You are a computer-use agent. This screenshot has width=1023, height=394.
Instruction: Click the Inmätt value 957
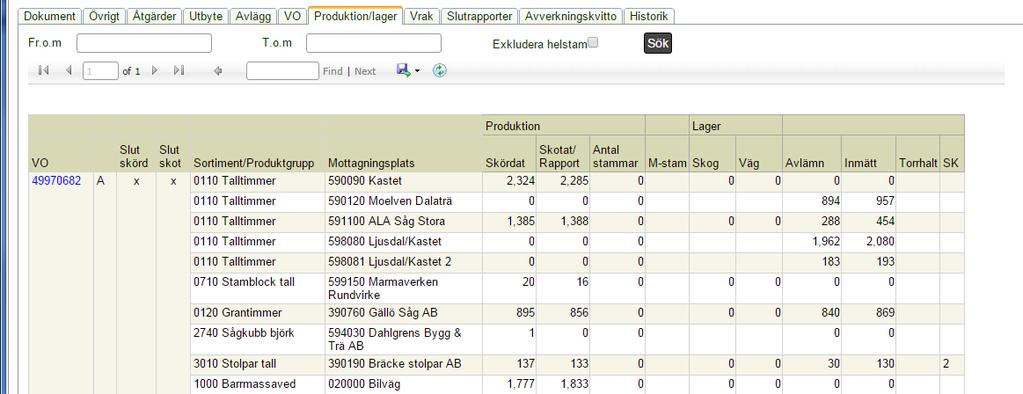pos(884,201)
